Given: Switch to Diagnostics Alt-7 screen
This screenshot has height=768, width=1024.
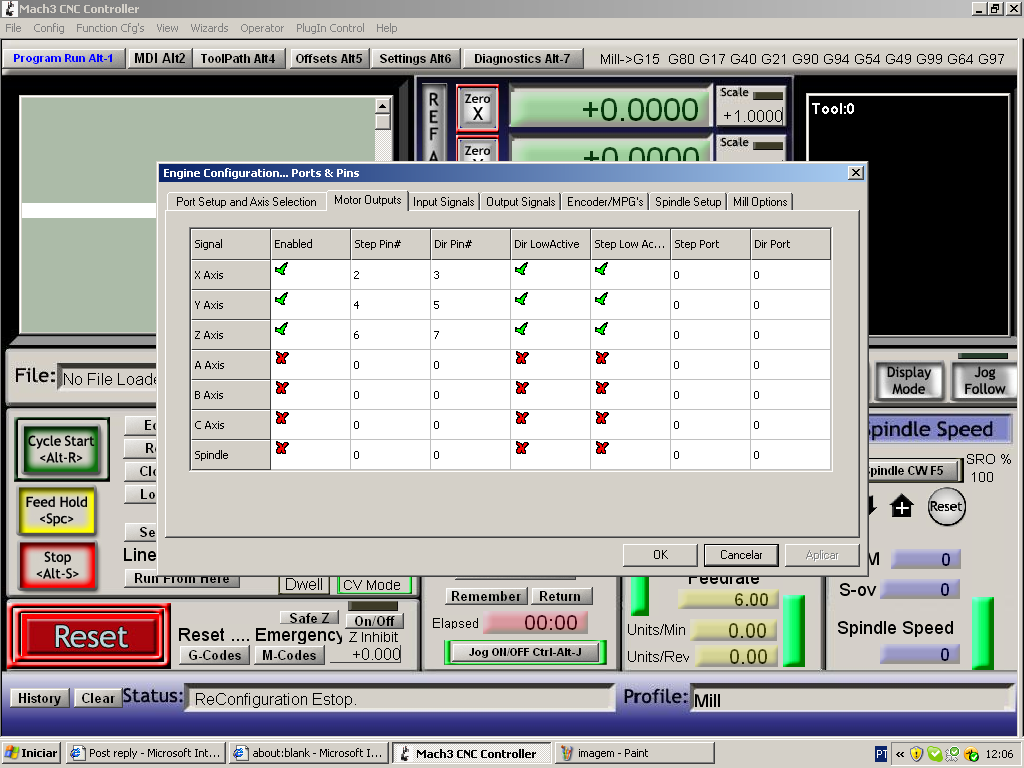Looking at the screenshot, I should (522, 58).
